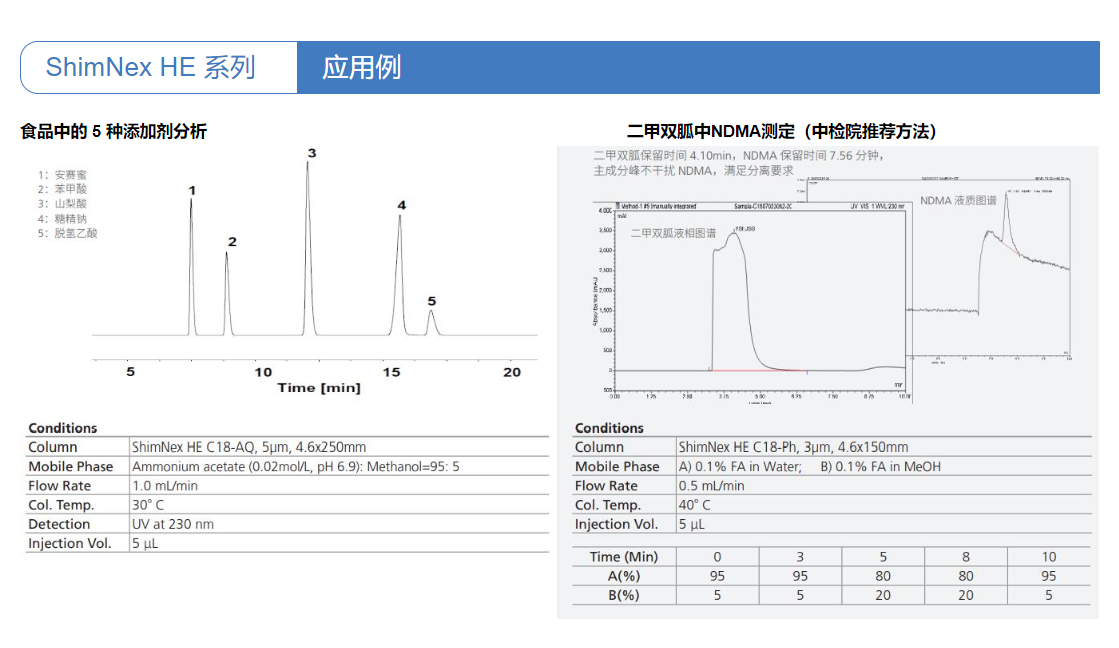Click the peak 5 label on the chromatogram
Image resolution: width=1119 pixels, height=648 pixels.
click(x=432, y=301)
